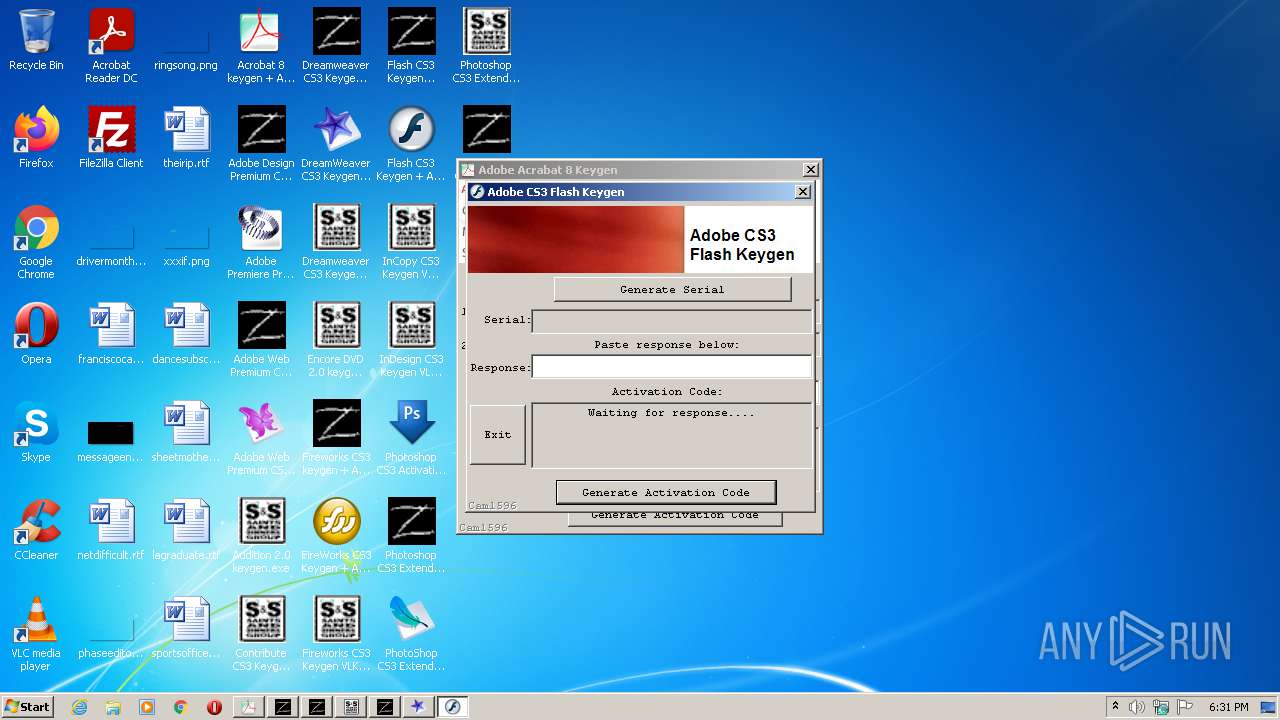Open Action Center flag tray icon
The image size is (1280, 720).
(1185, 707)
